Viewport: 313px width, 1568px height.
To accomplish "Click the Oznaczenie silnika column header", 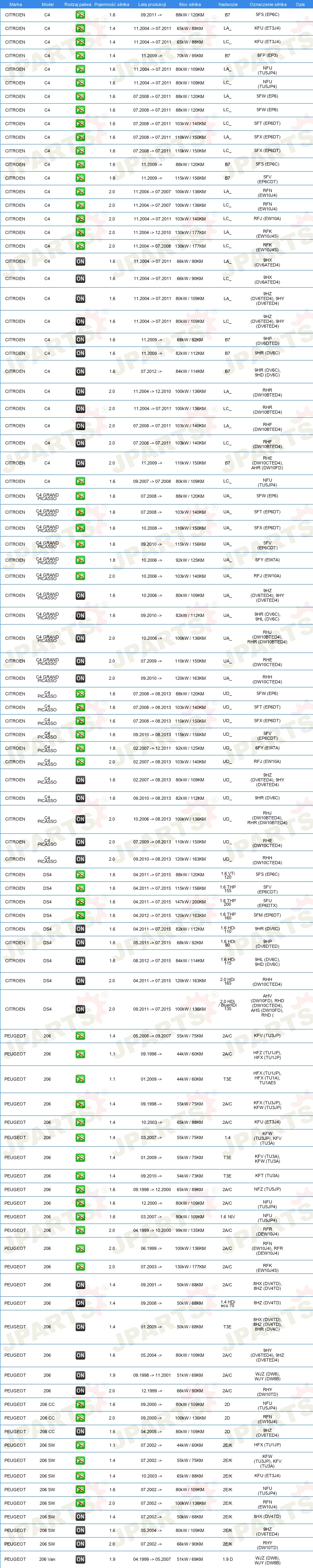I will 268,4.
